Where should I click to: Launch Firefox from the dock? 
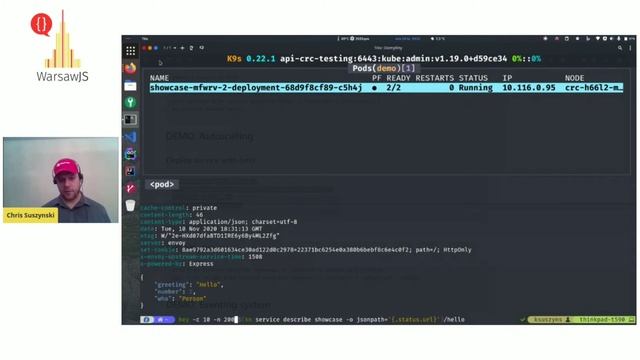[x=131, y=68]
